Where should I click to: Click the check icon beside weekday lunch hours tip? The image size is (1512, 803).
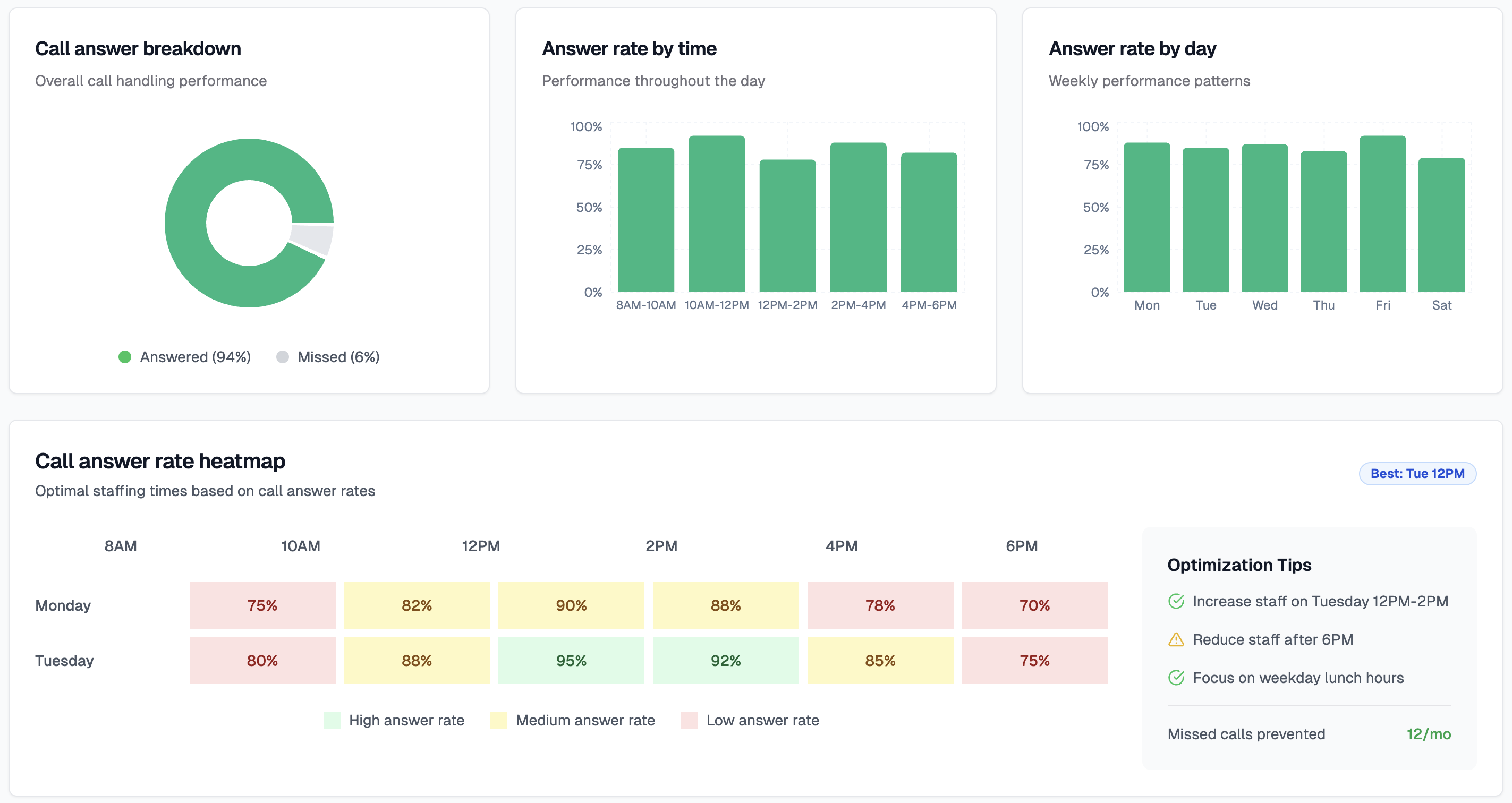(x=1176, y=678)
